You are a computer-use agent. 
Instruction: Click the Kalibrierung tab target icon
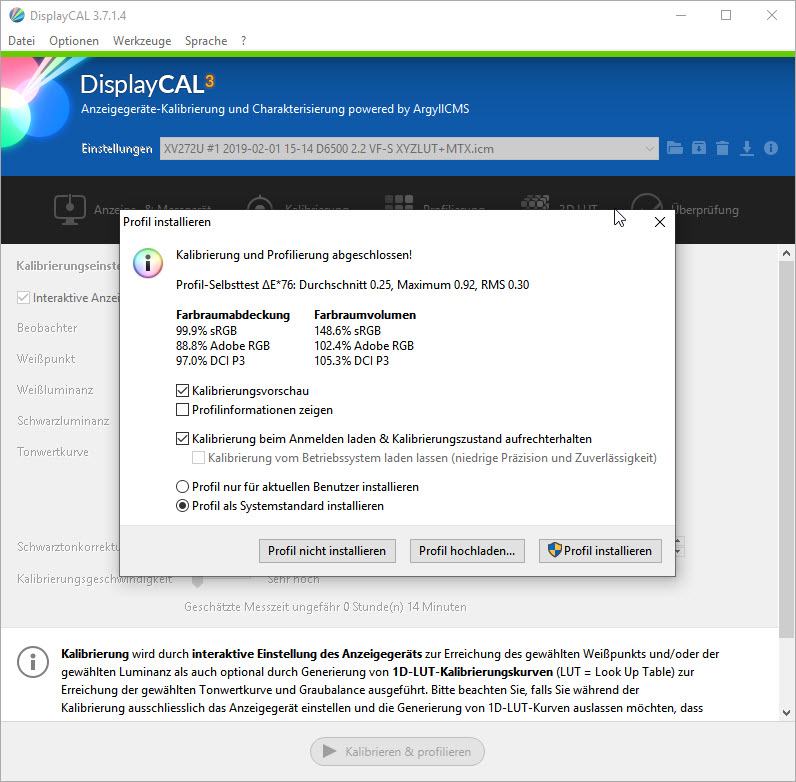coord(260,203)
